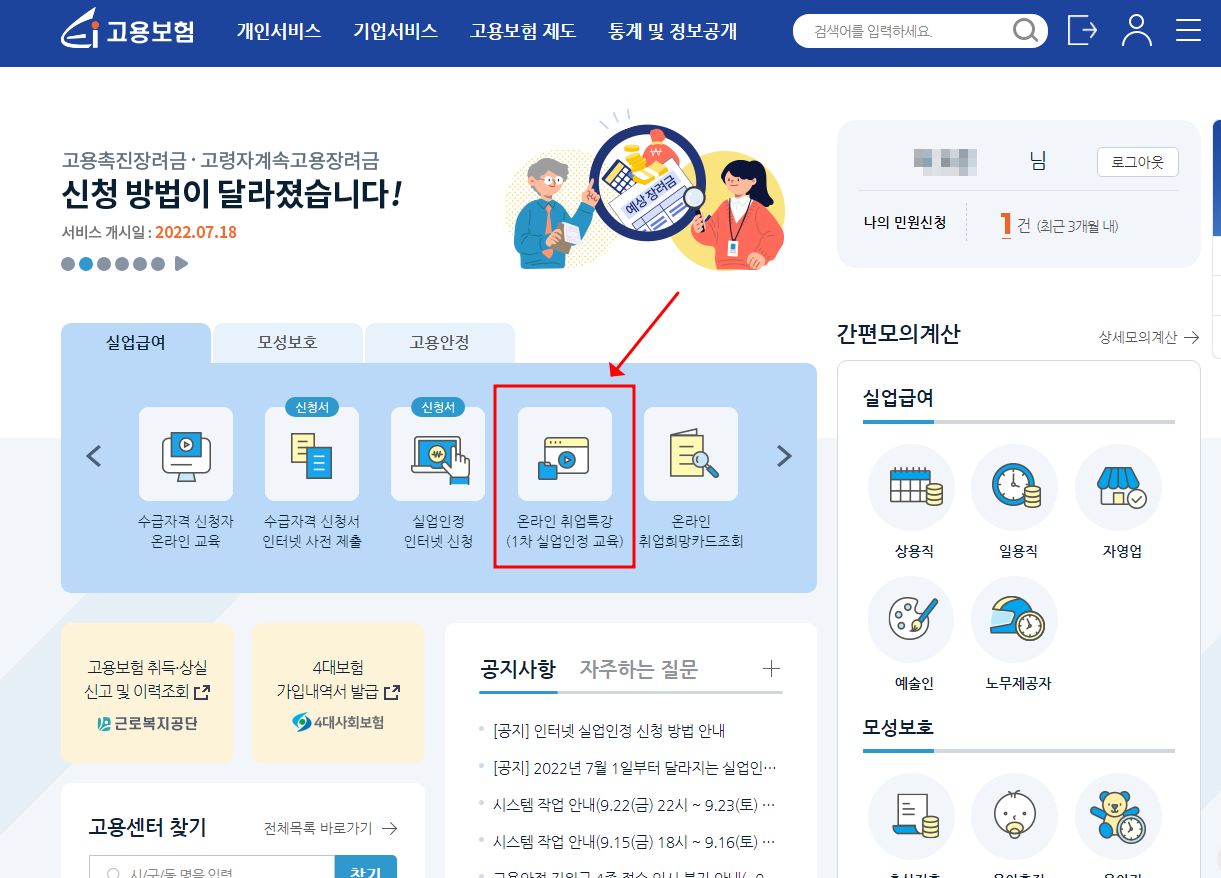The width and height of the screenshot is (1221, 878).
Task: Open 온라인 취업희망카드조회 icon
Action: click(x=691, y=454)
